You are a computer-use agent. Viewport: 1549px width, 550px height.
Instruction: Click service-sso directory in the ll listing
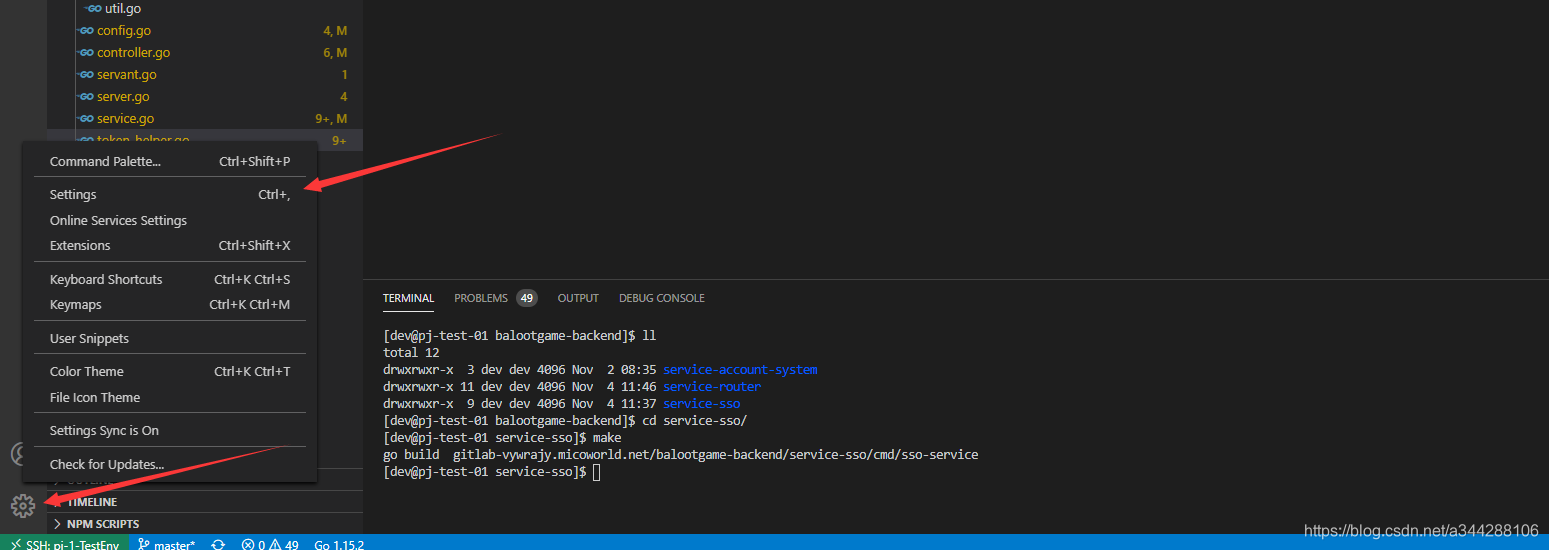tap(702, 404)
